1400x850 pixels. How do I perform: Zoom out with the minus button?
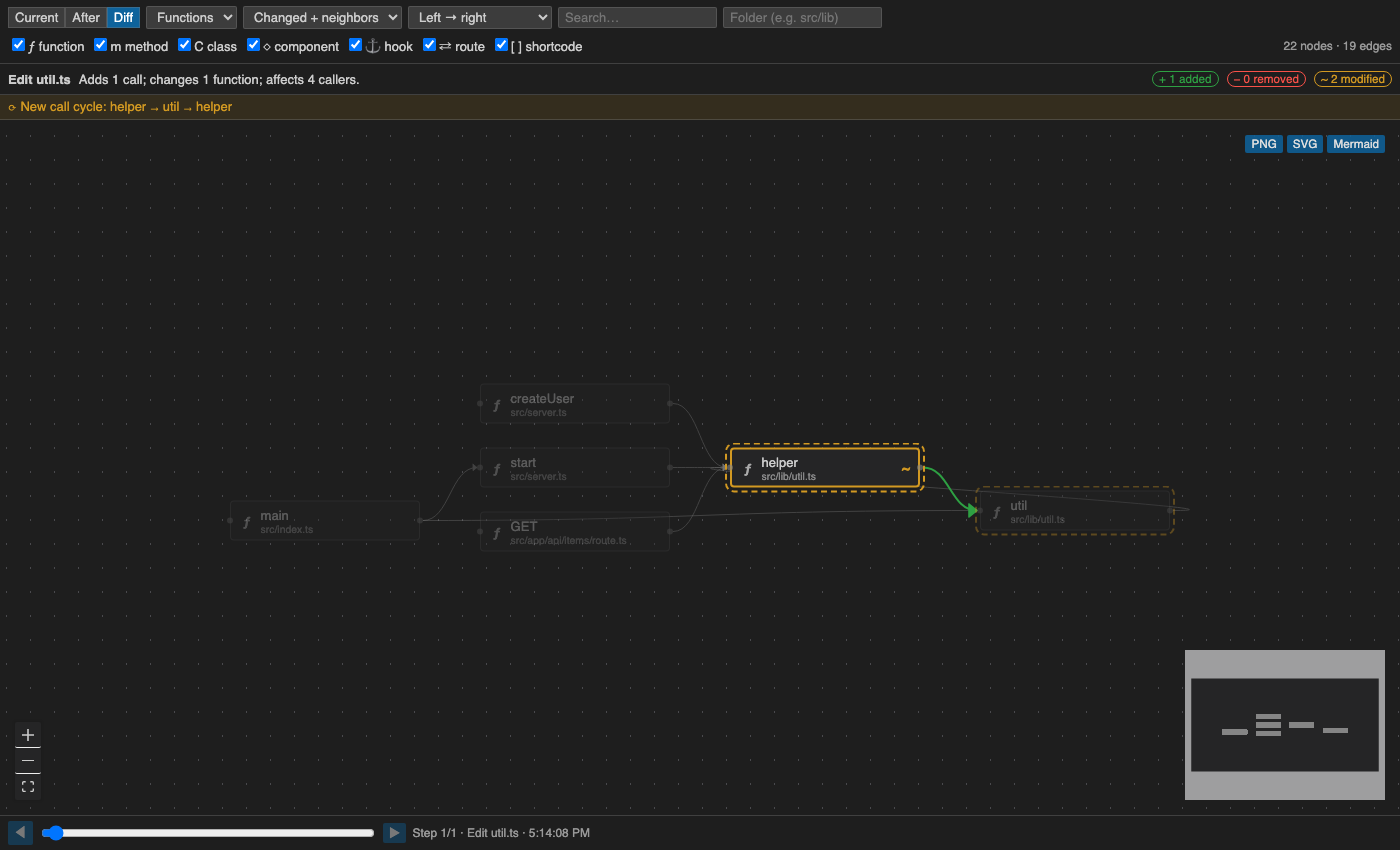tap(28, 761)
